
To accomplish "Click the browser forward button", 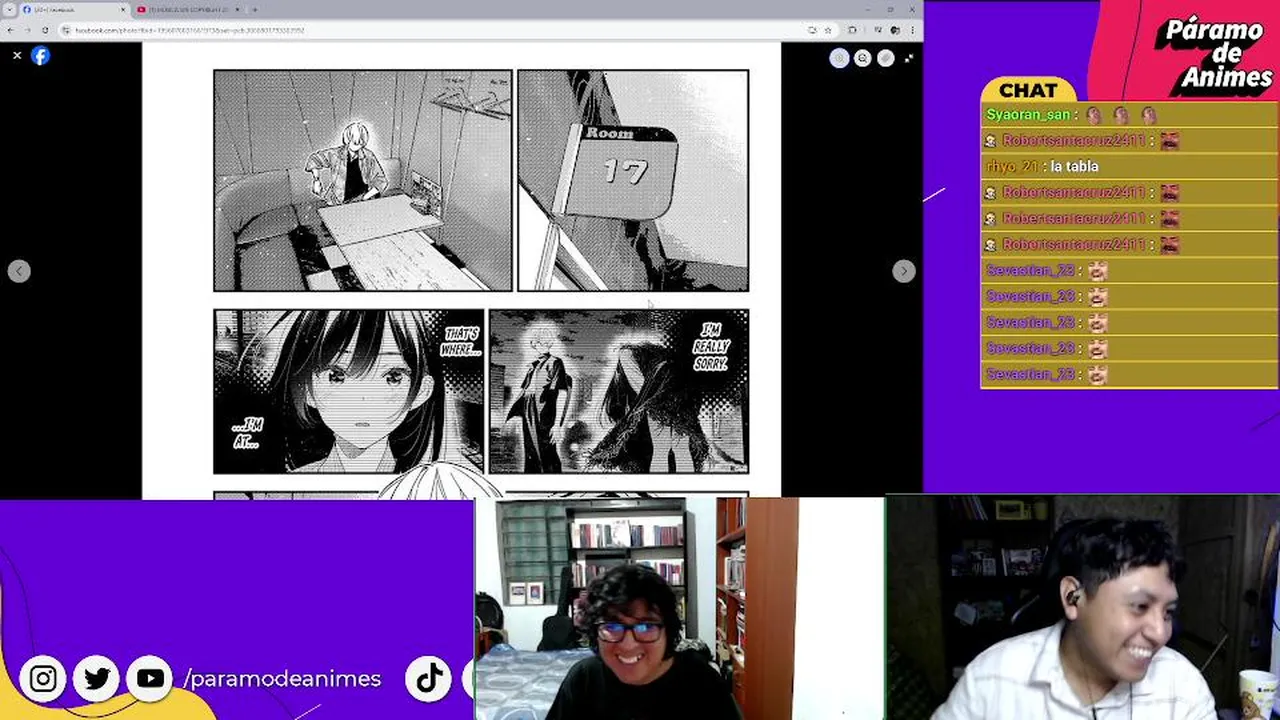I will coord(27,30).
